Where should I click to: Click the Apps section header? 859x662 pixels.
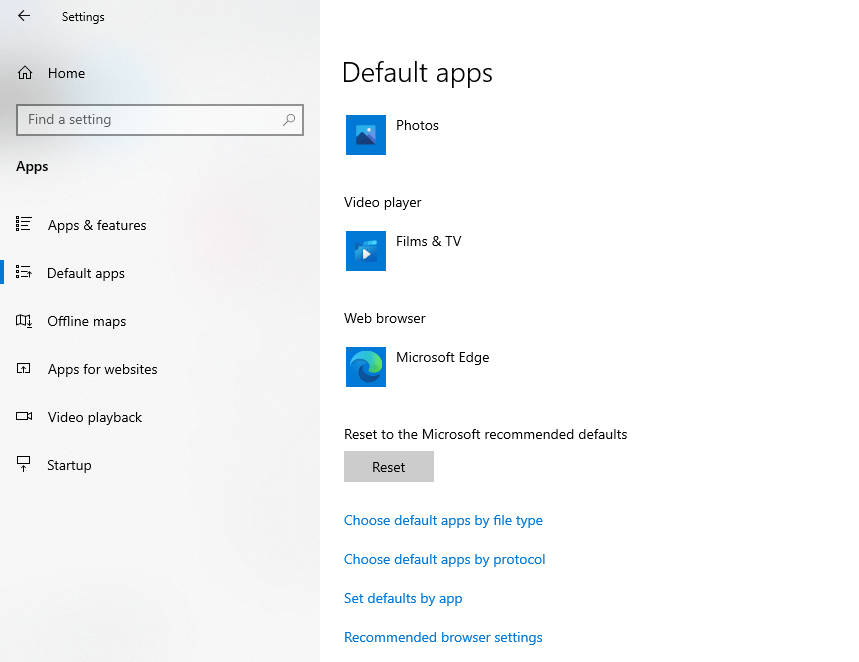point(32,167)
